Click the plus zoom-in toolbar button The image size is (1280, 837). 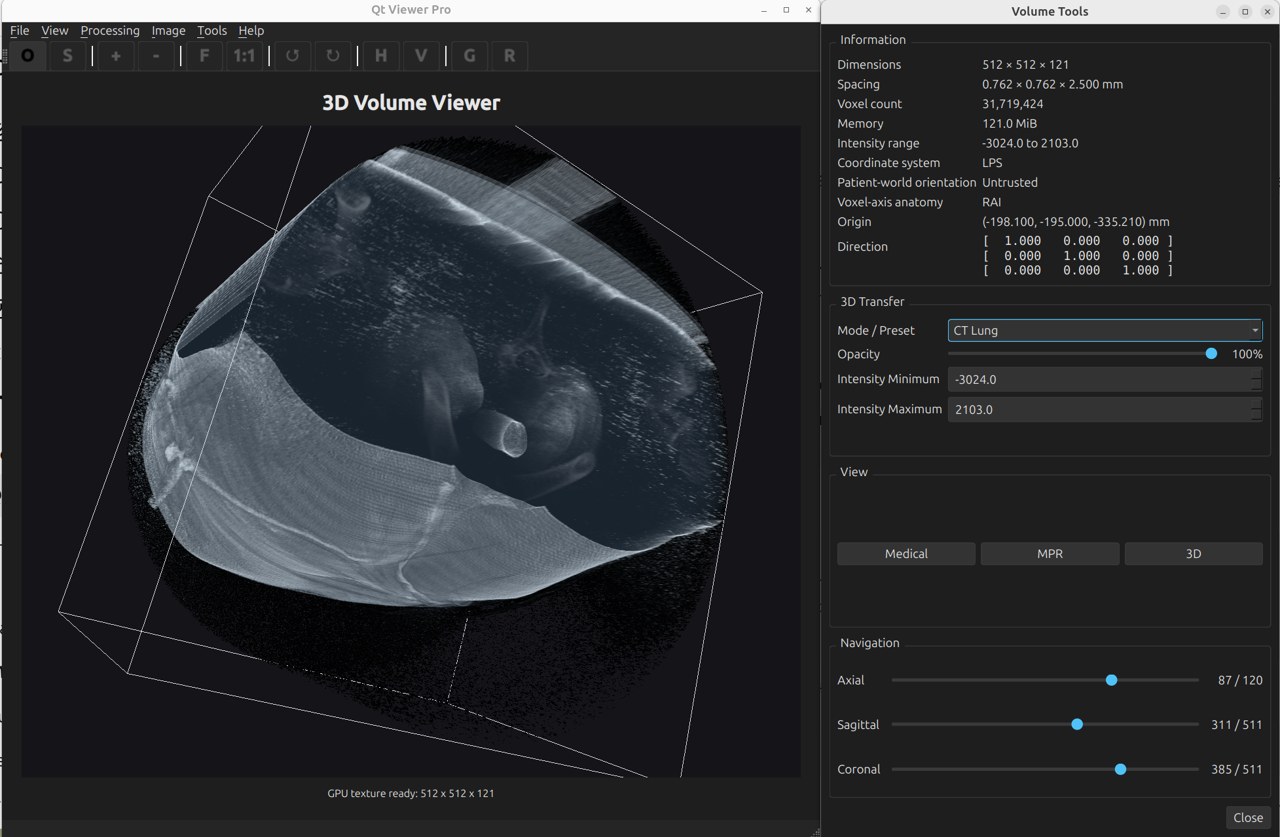[x=116, y=56]
